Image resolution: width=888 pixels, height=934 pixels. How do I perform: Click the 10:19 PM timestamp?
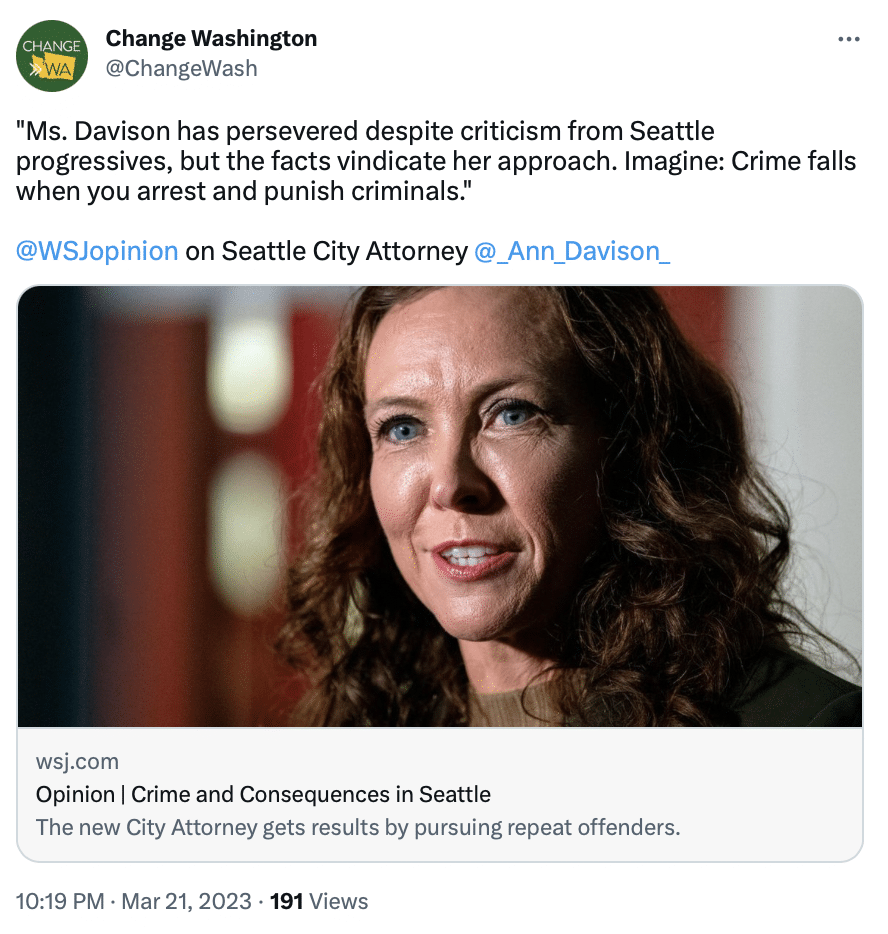60,901
